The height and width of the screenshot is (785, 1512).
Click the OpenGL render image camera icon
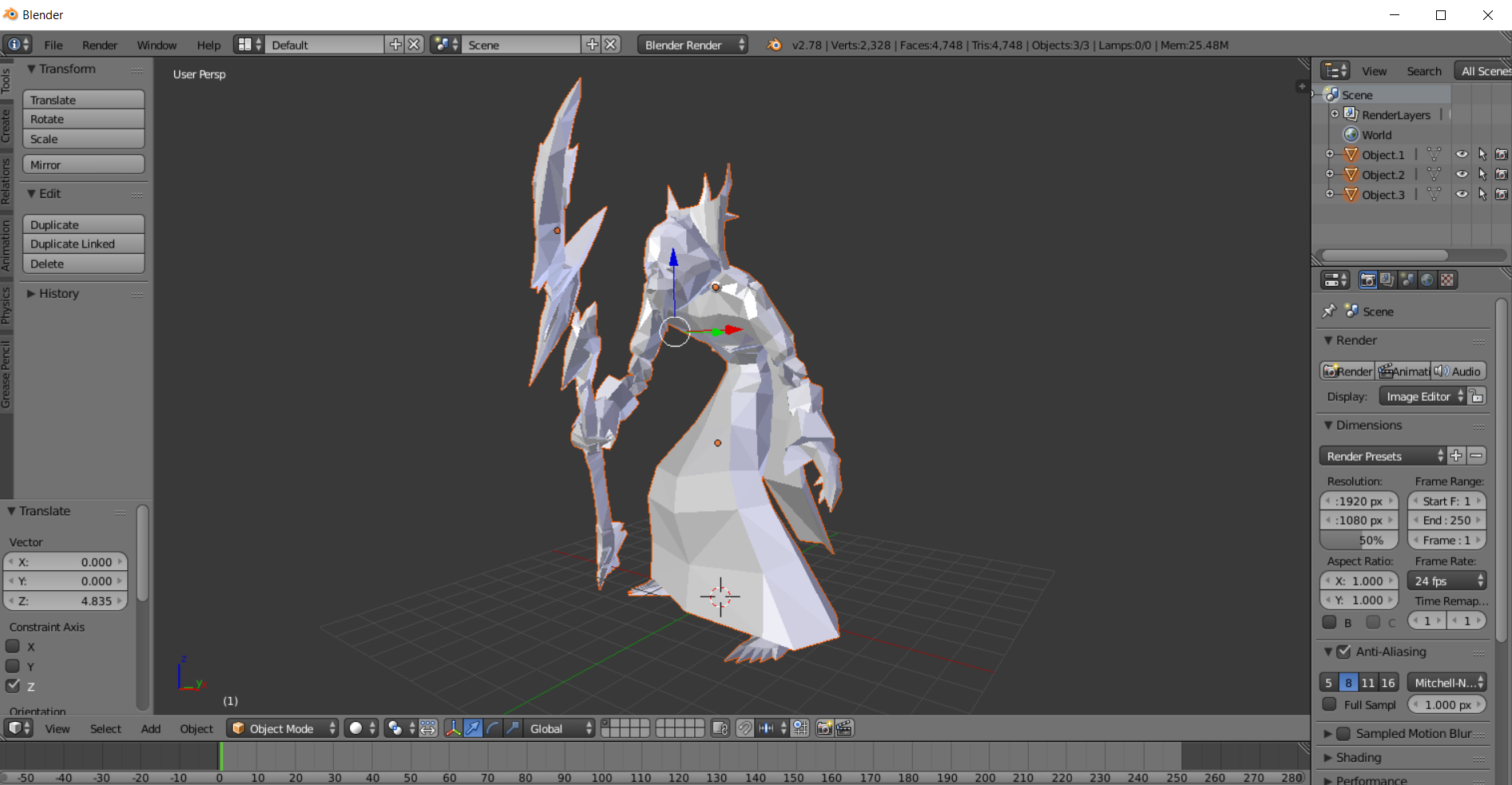click(x=824, y=728)
